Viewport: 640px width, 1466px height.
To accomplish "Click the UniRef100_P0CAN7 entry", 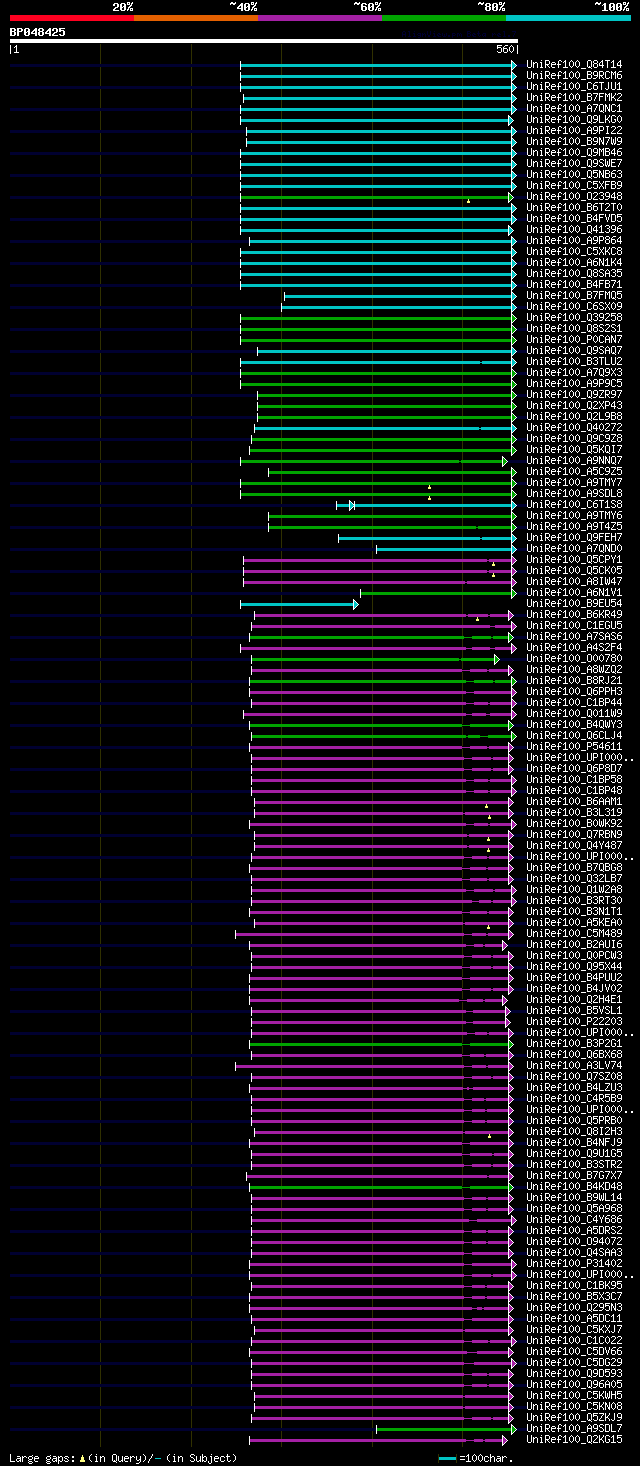I will 574,339.
